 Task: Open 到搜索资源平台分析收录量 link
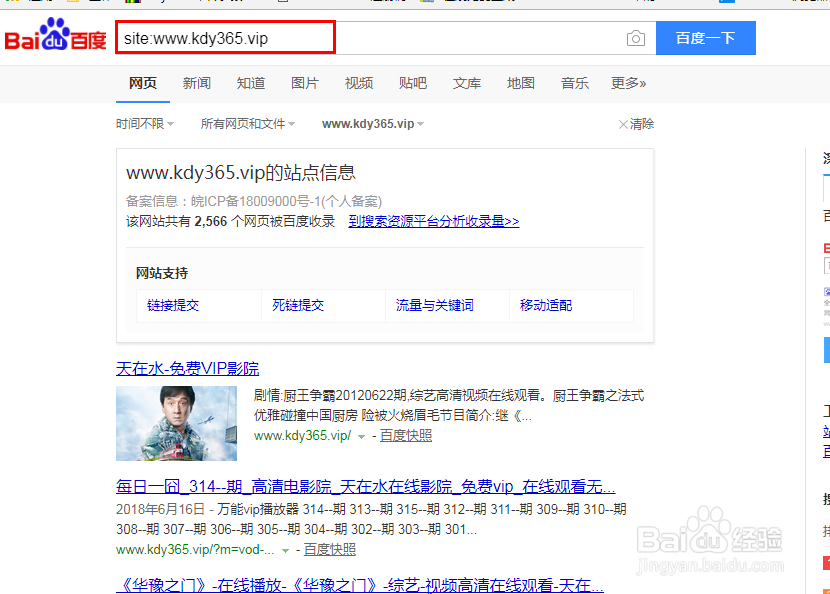click(433, 221)
